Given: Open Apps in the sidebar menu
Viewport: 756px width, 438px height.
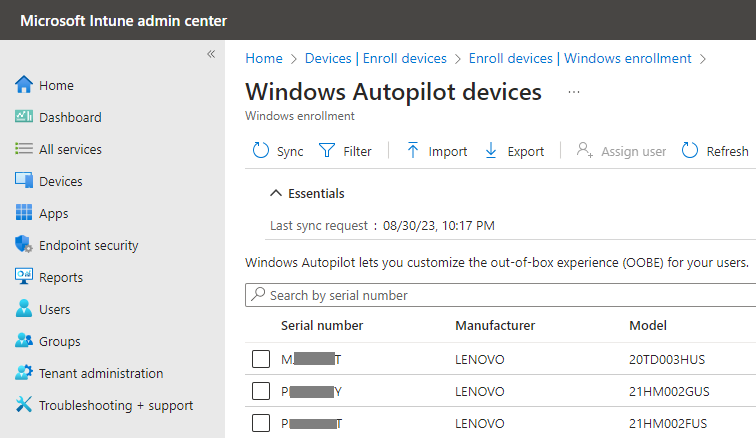Looking at the screenshot, I should click(54, 213).
